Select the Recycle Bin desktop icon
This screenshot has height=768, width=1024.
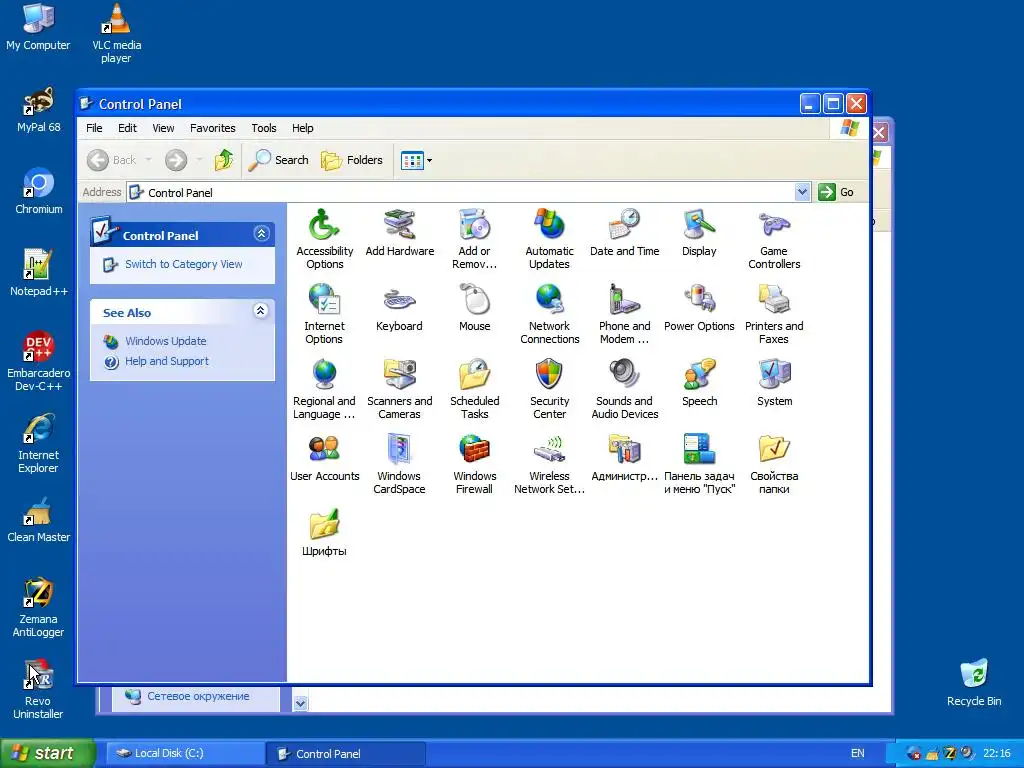click(x=974, y=682)
